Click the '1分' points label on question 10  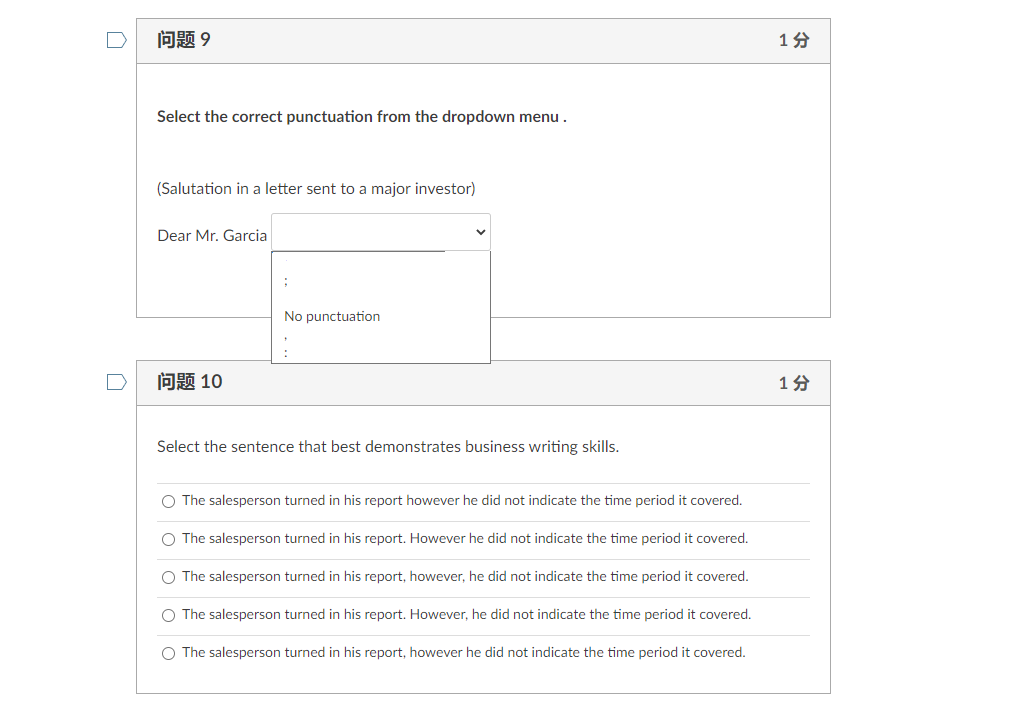793,382
